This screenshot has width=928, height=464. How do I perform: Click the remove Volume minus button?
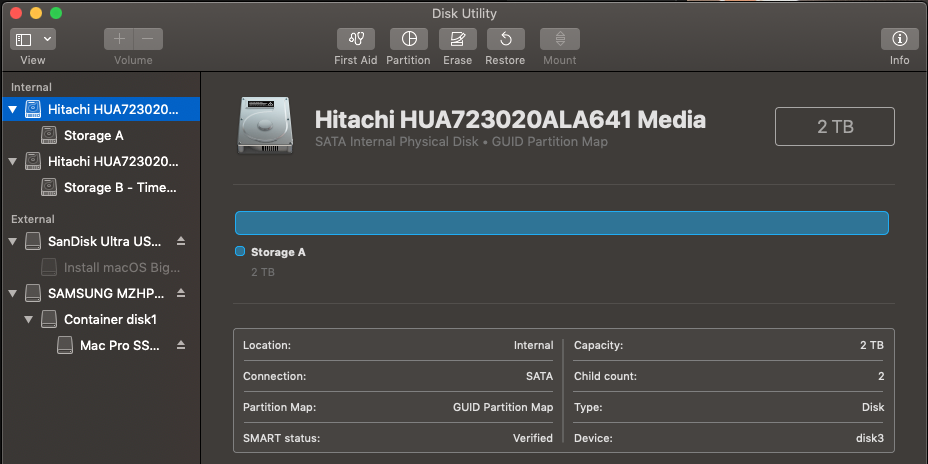click(x=148, y=40)
